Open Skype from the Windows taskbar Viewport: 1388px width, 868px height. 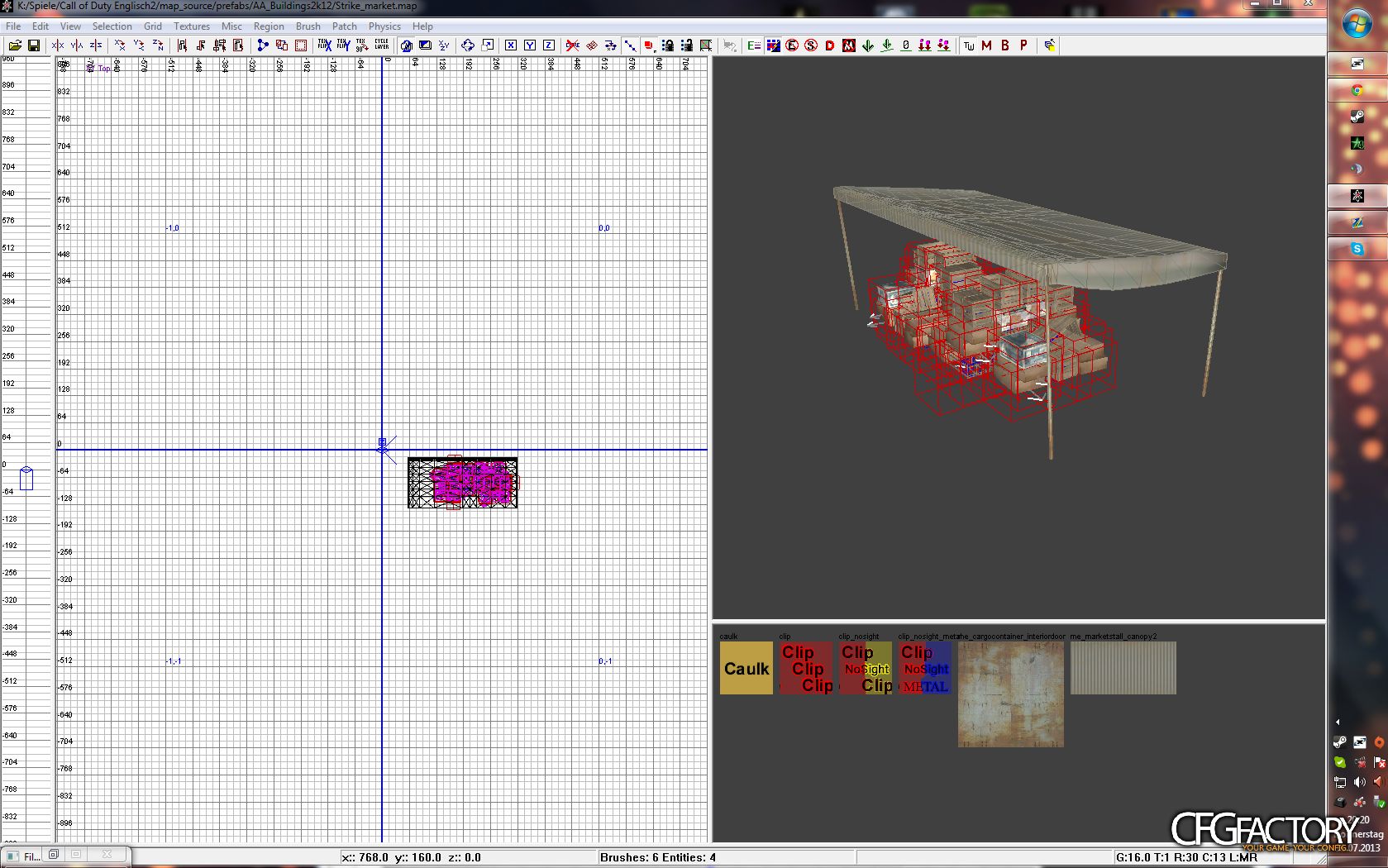(x=1357, y=248)
